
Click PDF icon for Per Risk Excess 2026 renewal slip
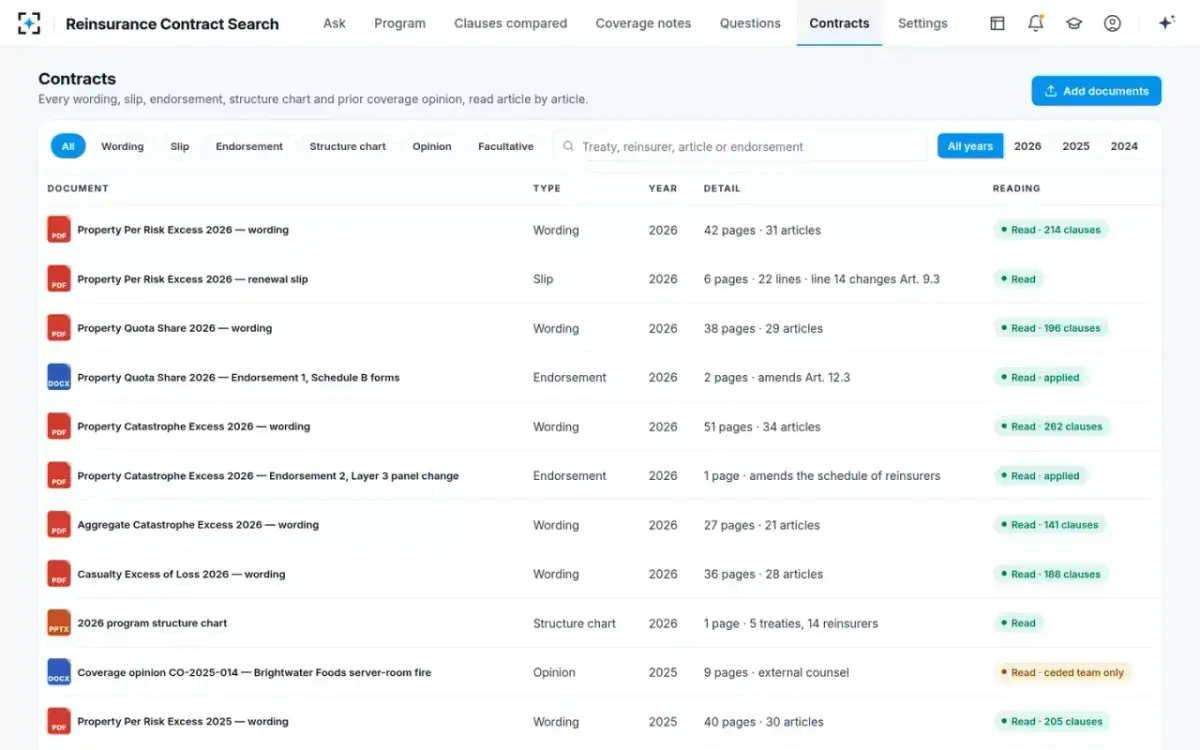tap(59, 279)
